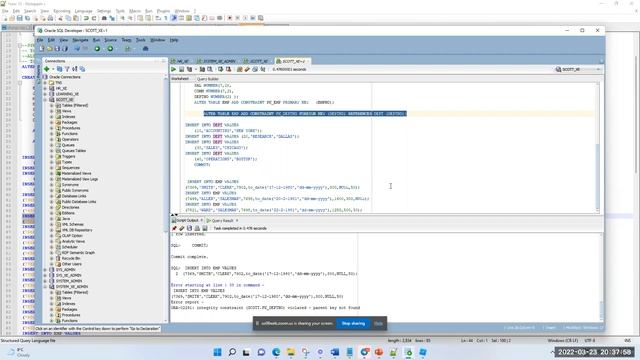
Task: Select the Other Users tree item
Action: click(71, 264)
